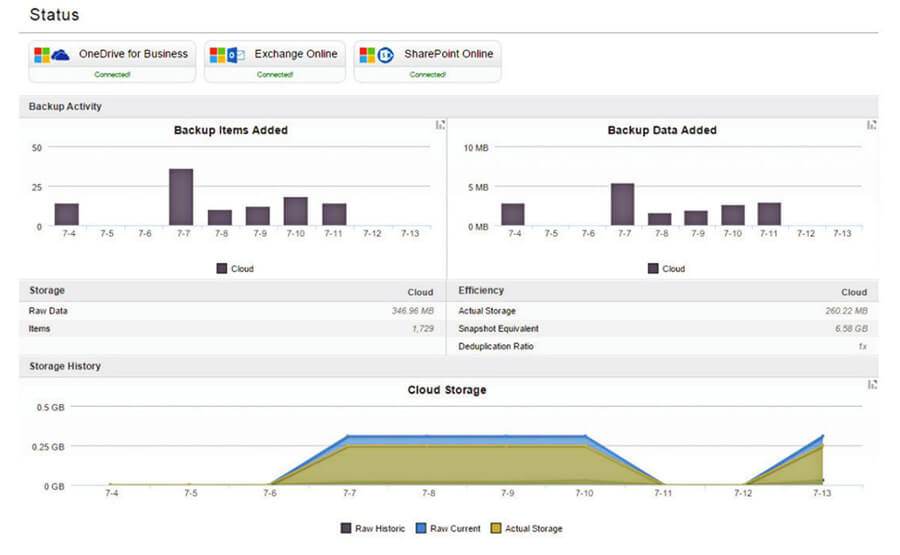Click the Deduplication Ratio row label
Viewport: 900px width, 555px height.
point(496,346)
